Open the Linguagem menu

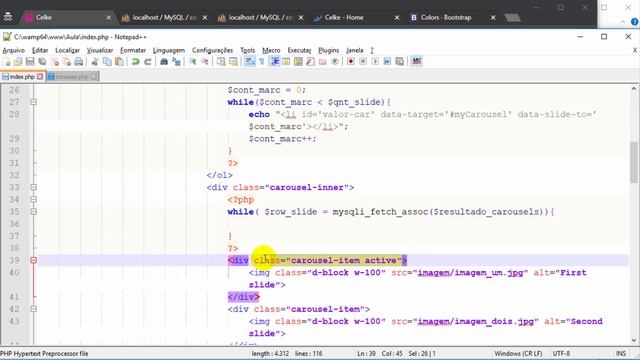click(x=169, y=50)
